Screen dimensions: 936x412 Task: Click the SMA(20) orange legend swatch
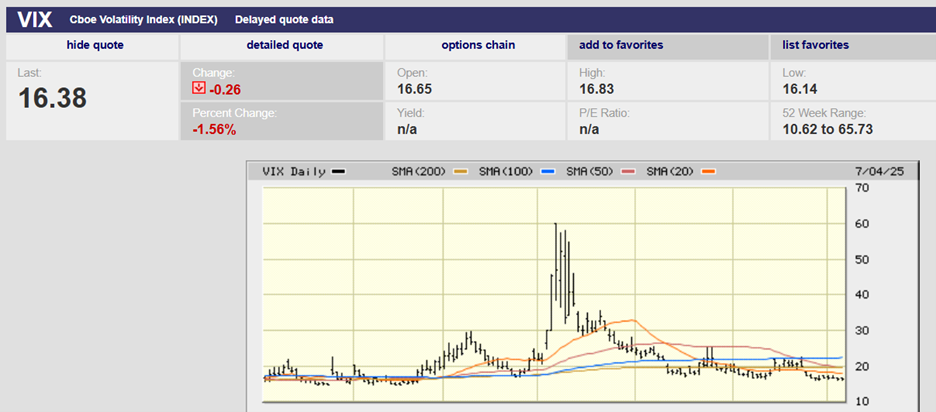coord(708,172)
